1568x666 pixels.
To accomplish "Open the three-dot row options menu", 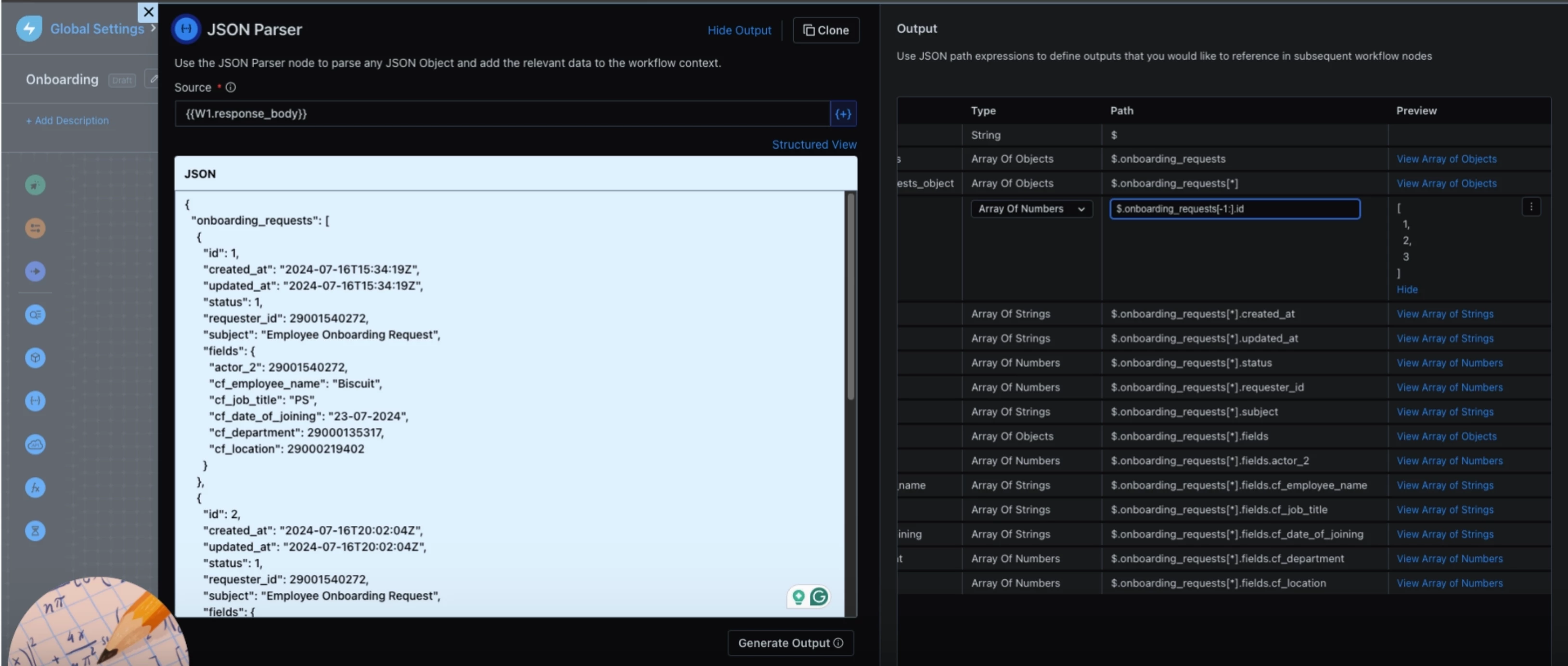I will tap(1531, 207).
